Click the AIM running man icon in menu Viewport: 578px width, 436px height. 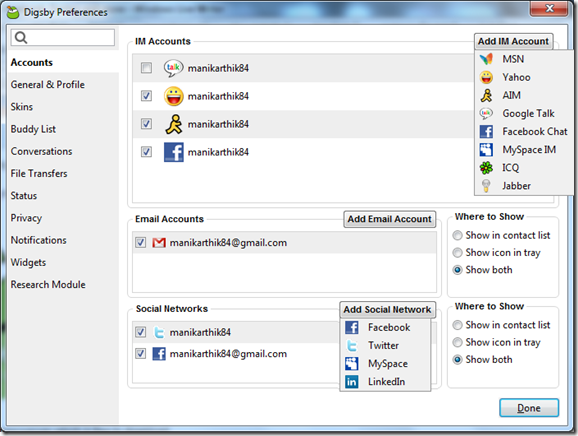click(x=486, y=95)
